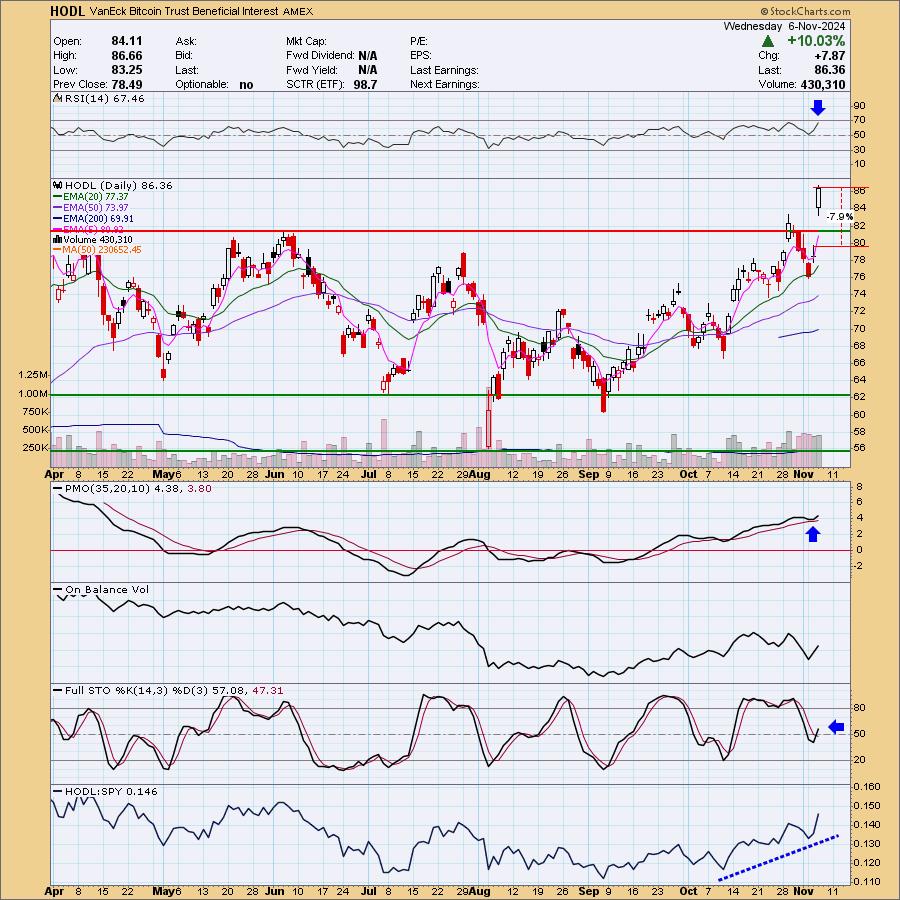The height and width of the screenshot is (900, 900).
Task: Click the candlestick icon before HODL (Daily)
Action: tap(57, 185)
